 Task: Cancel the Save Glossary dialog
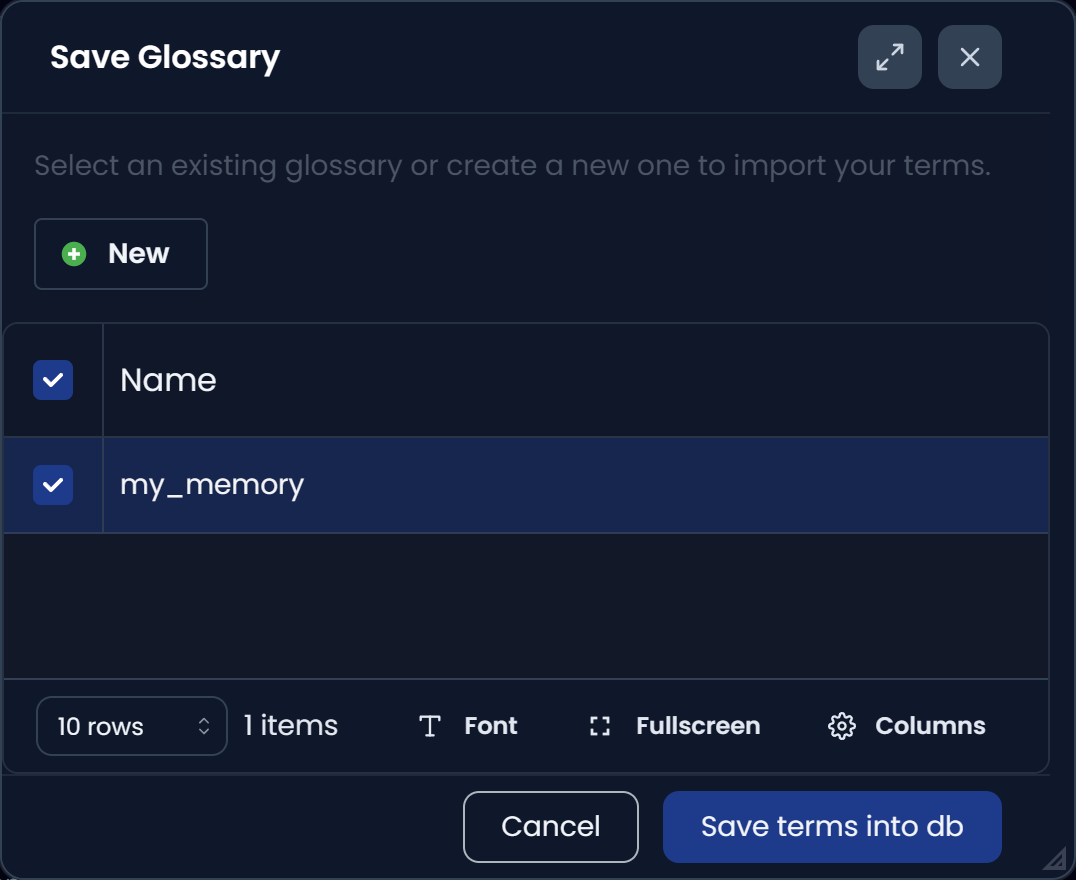550,826
